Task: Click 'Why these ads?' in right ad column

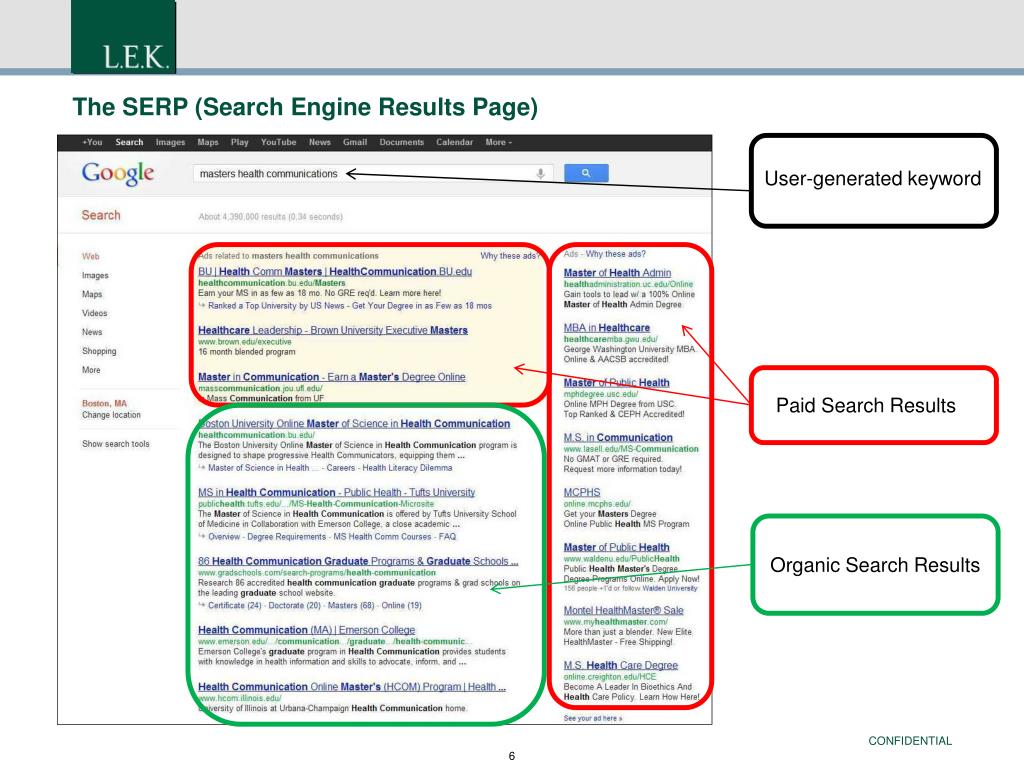Action: coord(615,254)
